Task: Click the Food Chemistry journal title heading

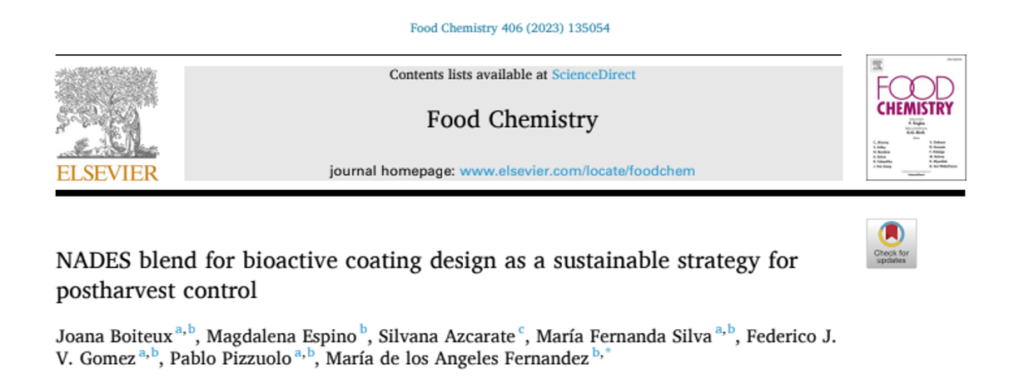Action: (x=512, y=120)
